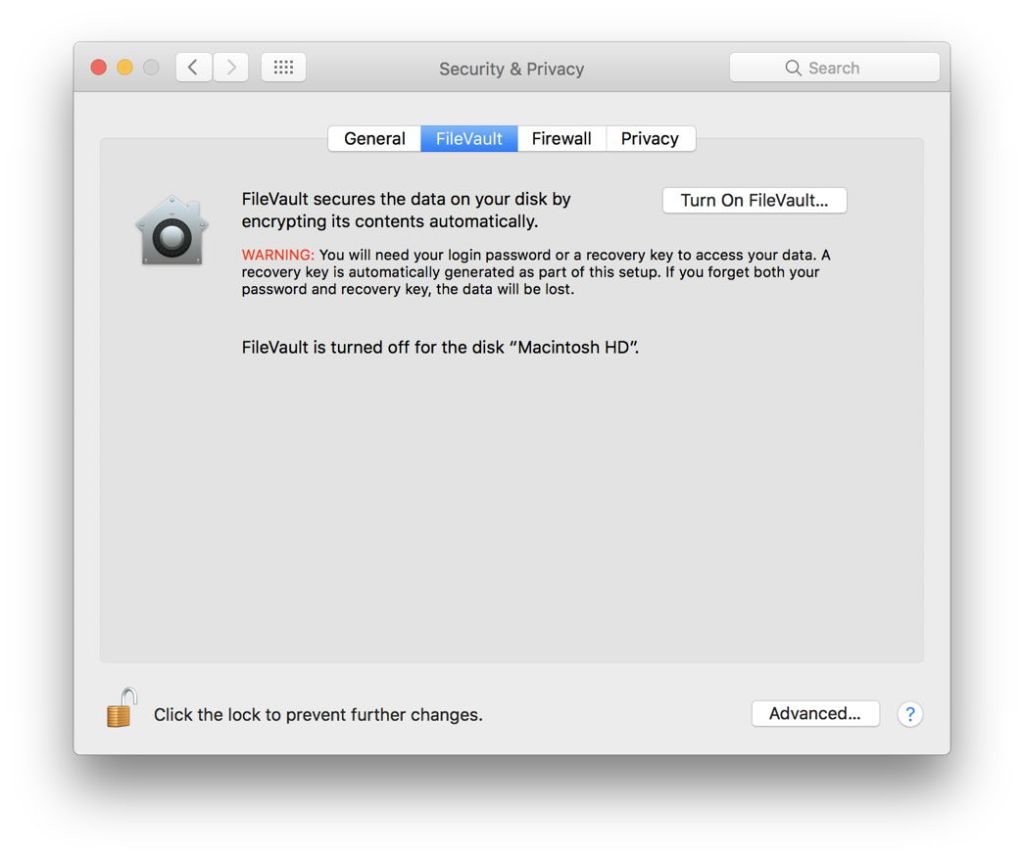Open the Firewall tab
1024x860 pixels.
561,139
